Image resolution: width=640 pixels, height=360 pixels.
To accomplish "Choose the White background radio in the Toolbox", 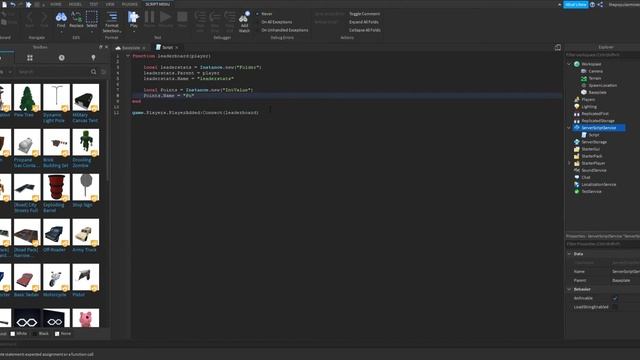I will point(13,334).
